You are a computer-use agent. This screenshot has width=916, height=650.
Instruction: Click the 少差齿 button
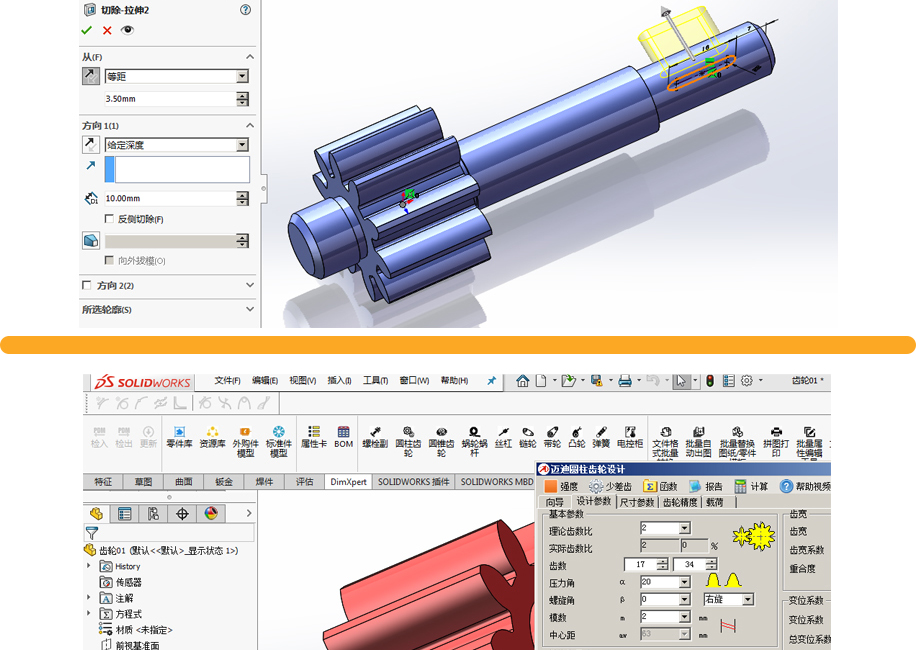point(610,486)
